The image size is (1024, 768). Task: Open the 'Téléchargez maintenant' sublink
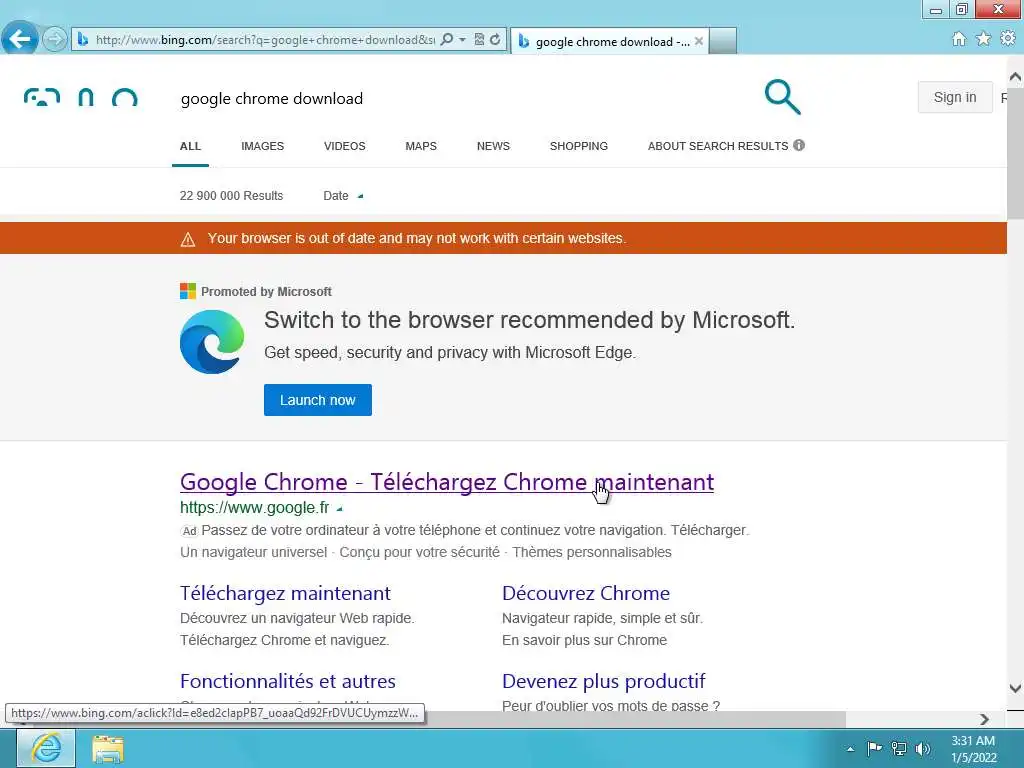tap(285, 593)
